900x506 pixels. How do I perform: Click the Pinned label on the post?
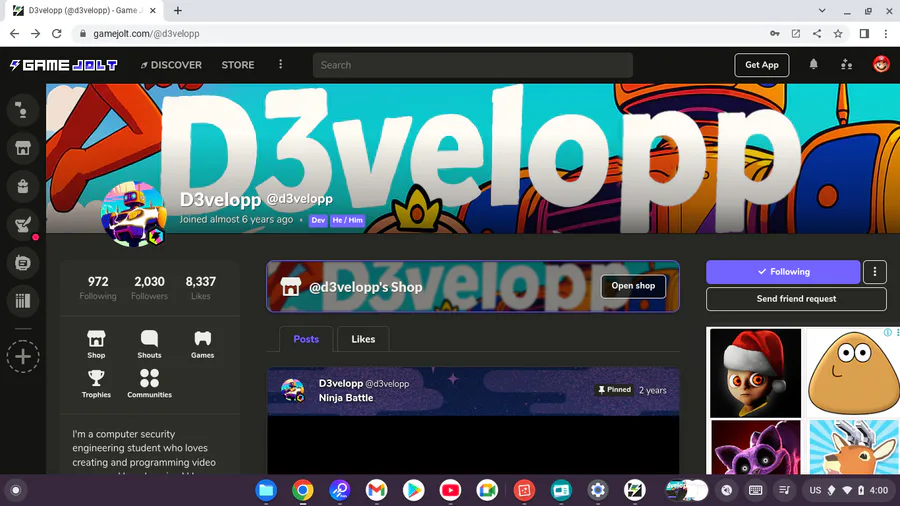(x=614, y=390)
